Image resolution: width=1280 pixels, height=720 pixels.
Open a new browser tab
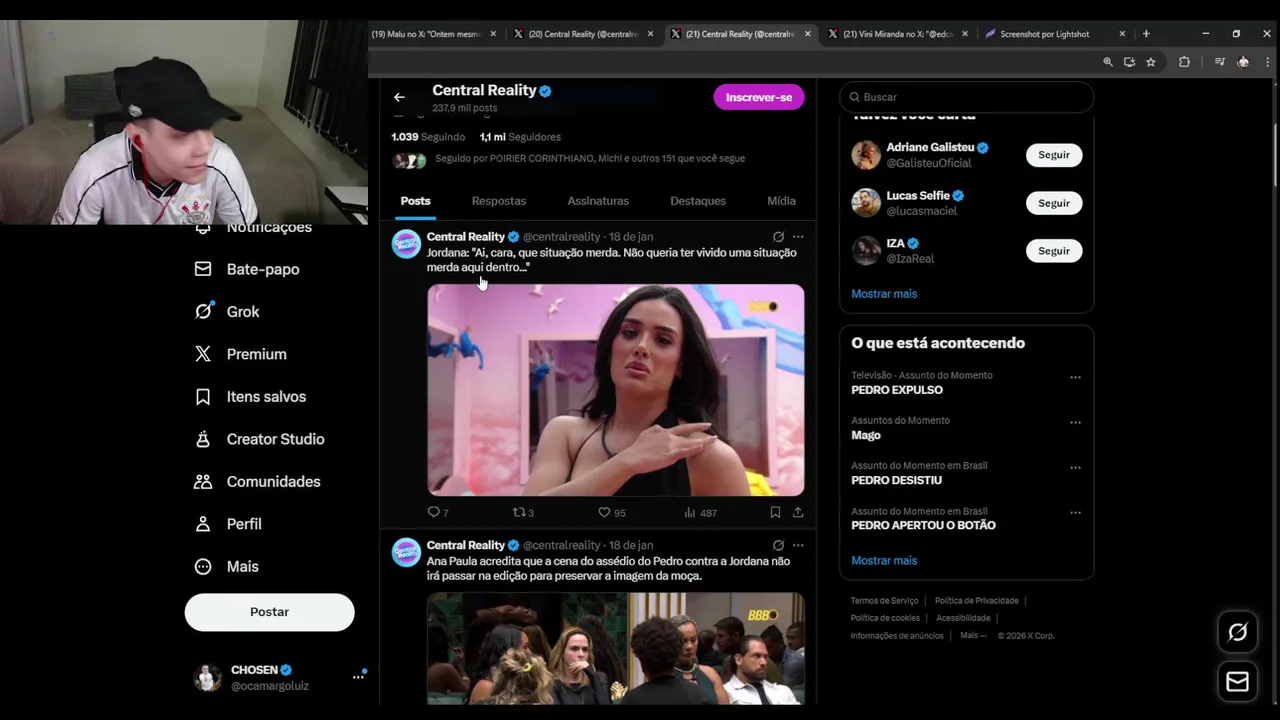[x=1146, y=34]
